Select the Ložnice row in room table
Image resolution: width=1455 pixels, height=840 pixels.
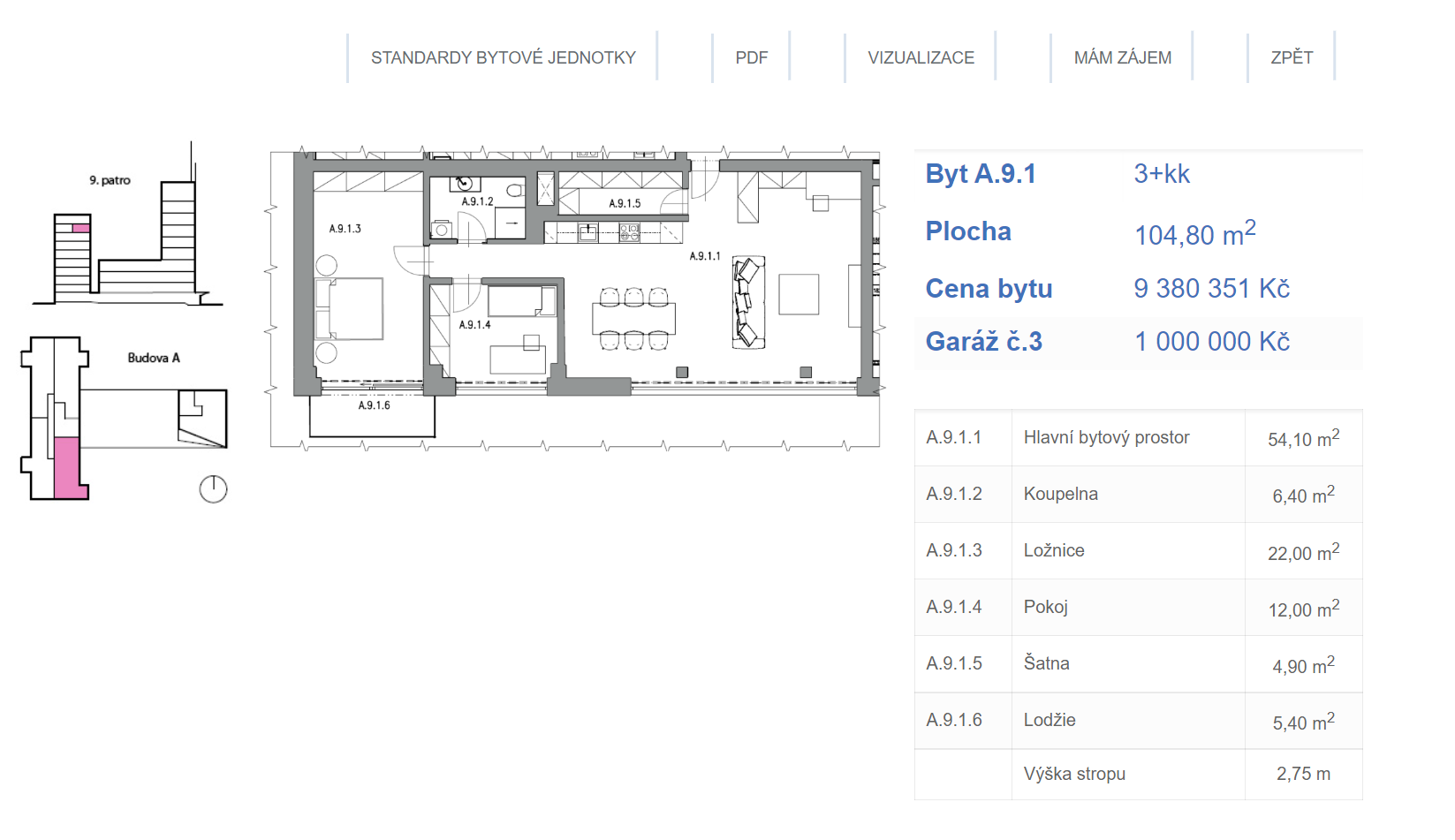click(x=1138, y=551)
